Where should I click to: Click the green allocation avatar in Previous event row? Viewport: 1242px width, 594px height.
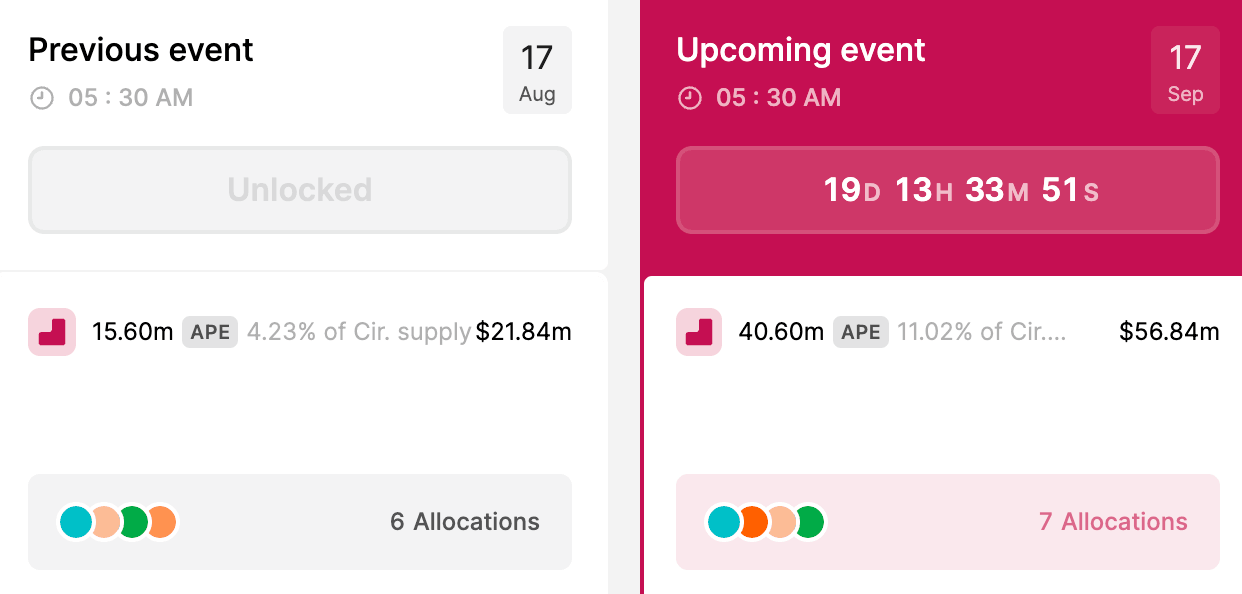click(135, 521)
